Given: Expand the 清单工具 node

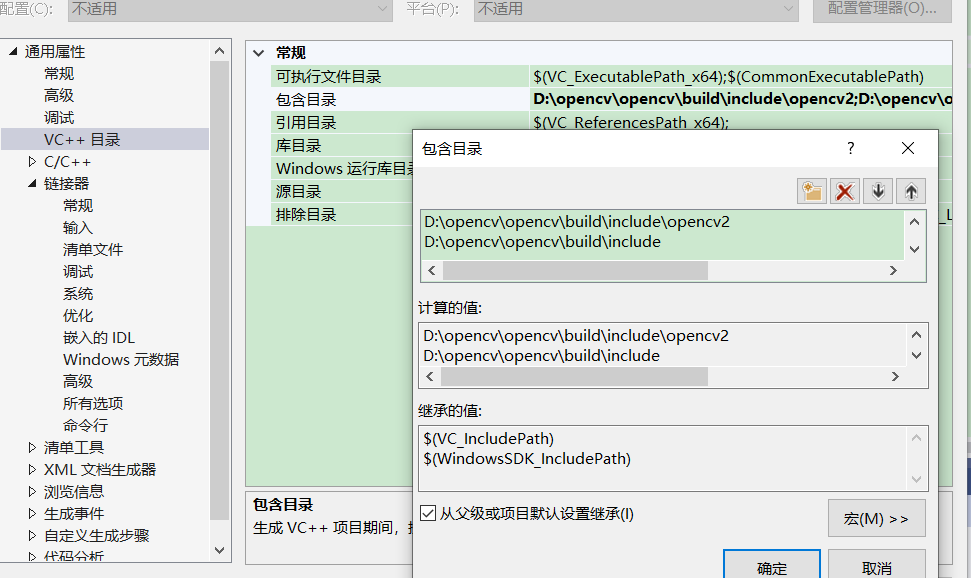Looking at the screenshot, I should click(32, 447).
